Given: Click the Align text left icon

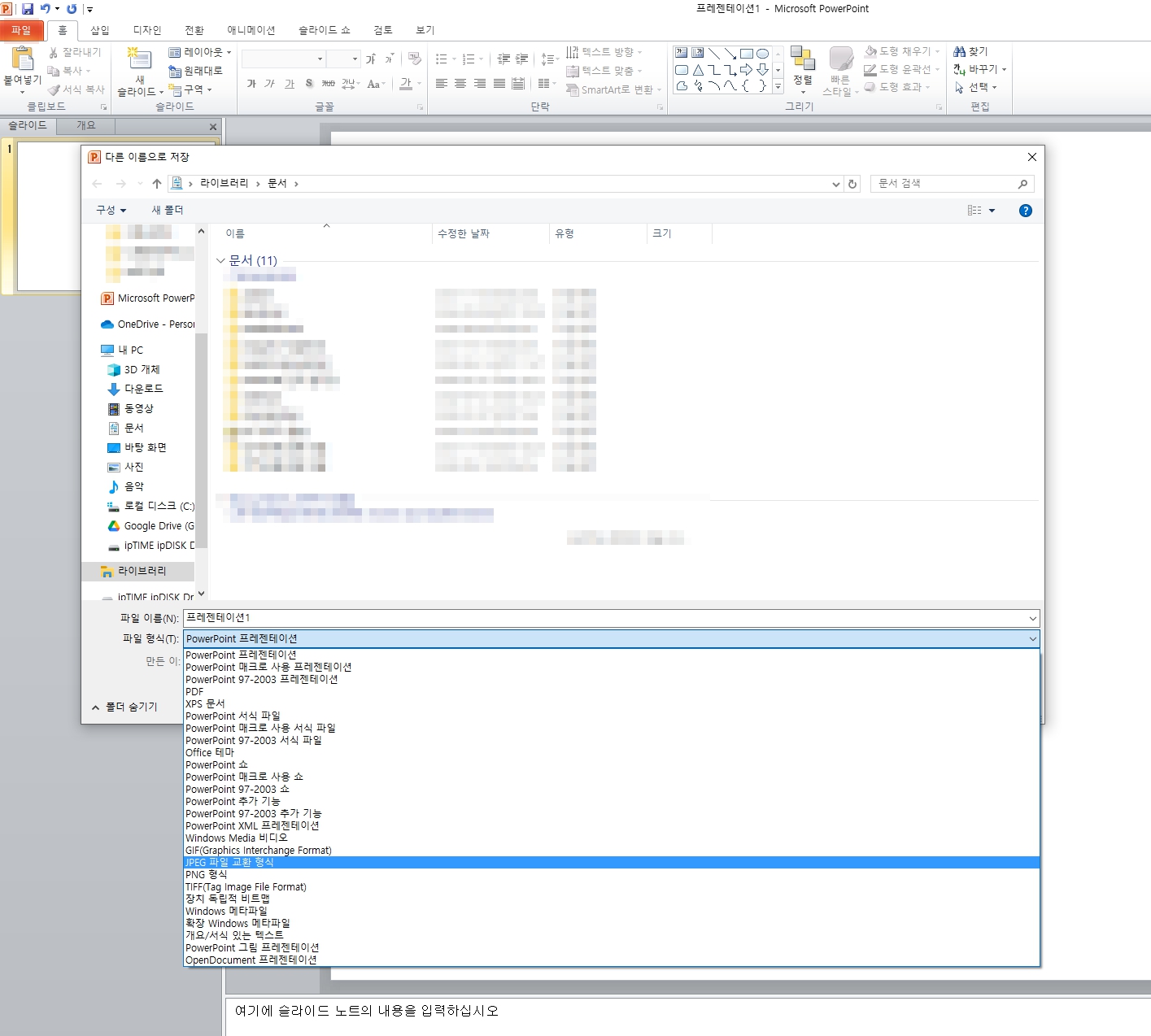Looking at the screenshot, I should tap(442, 84).
